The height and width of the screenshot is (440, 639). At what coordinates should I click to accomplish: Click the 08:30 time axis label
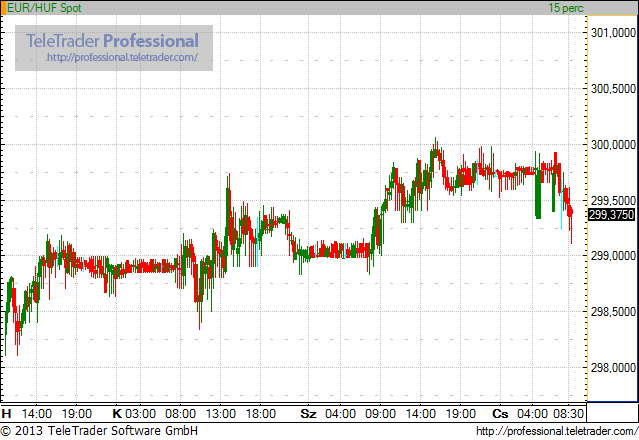click(x=568, y=414)
